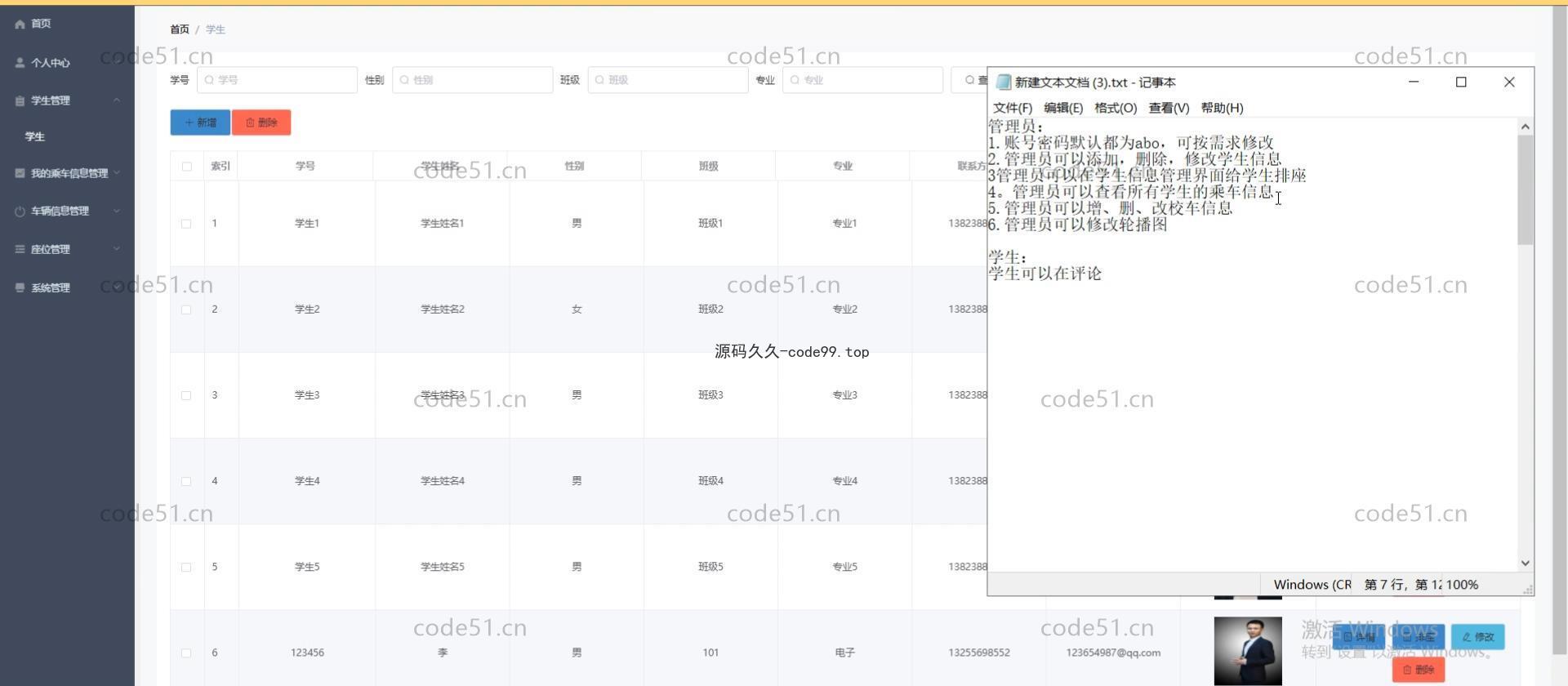This screenshot has width=1568, height=686.
Task: Click the search icon in 专业 field
Action: 795,80
